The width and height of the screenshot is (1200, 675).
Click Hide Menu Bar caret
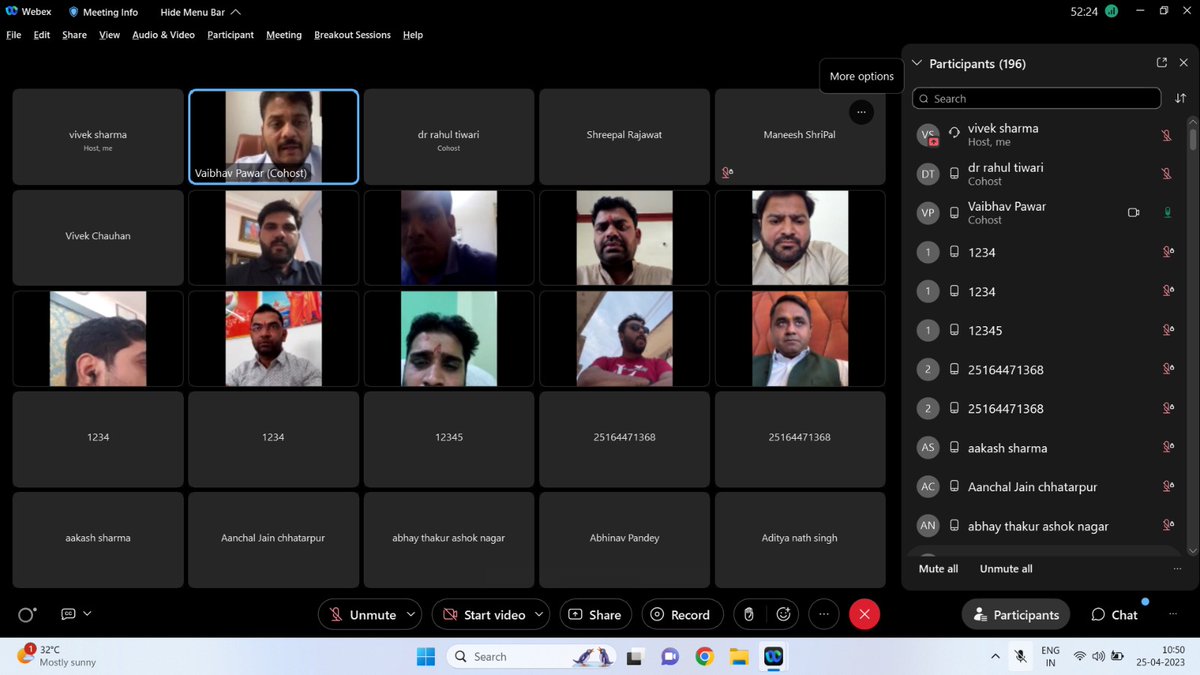(234, 12)
